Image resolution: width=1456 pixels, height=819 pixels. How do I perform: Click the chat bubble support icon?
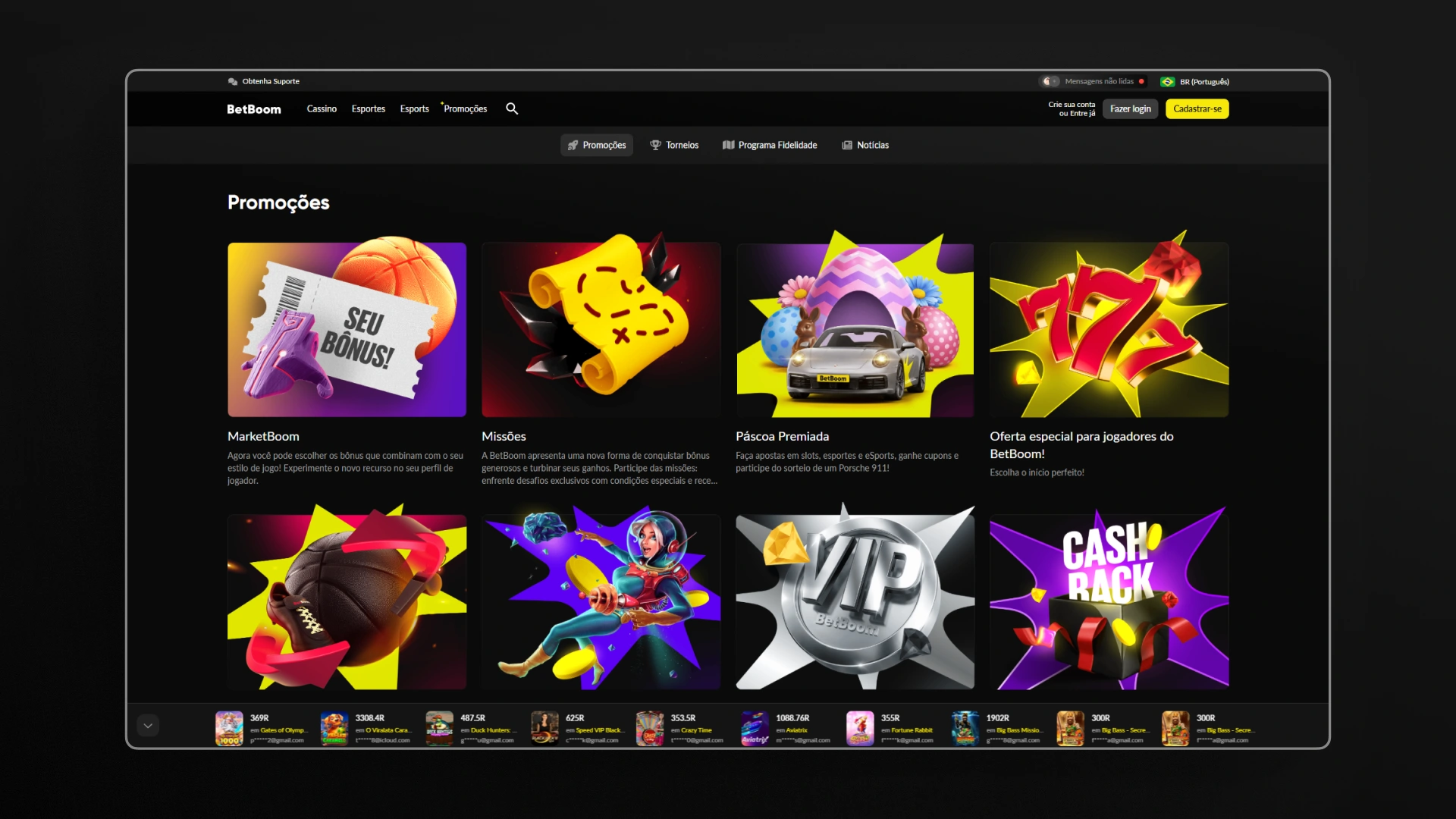pos(233,81)
